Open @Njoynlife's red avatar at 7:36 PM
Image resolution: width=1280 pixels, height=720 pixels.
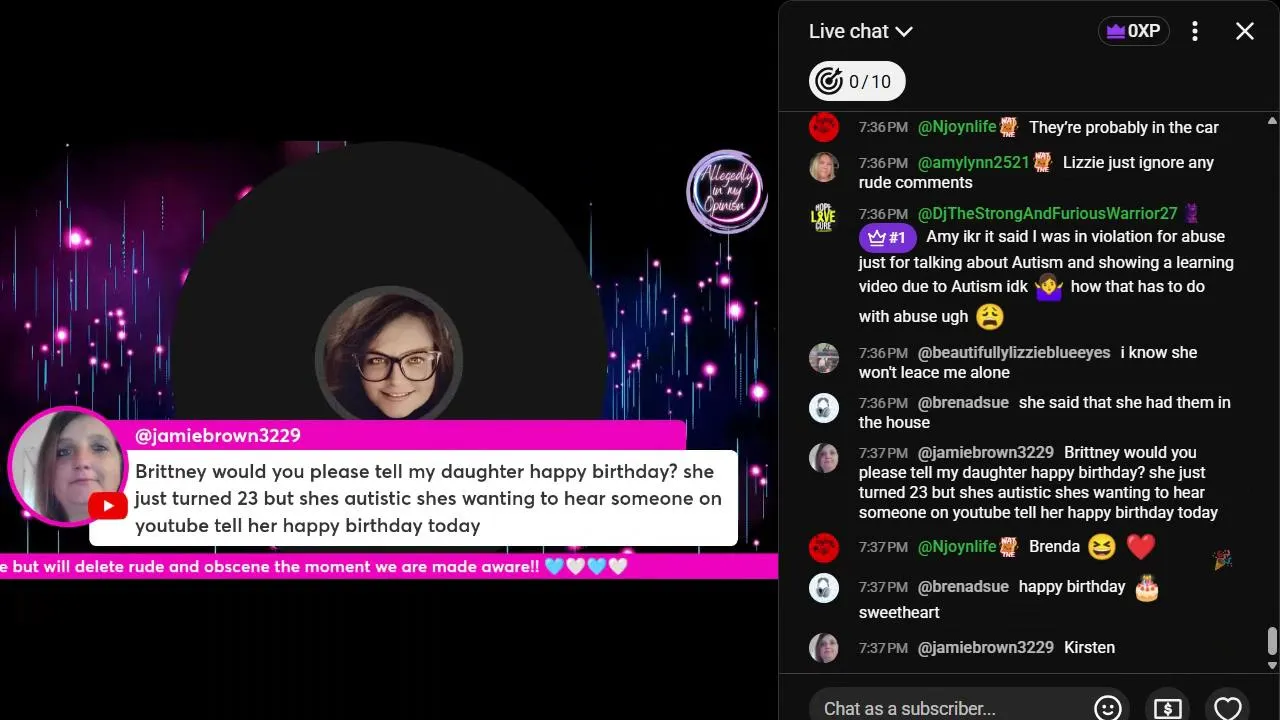pyautogui.click(x=824, y=127)
